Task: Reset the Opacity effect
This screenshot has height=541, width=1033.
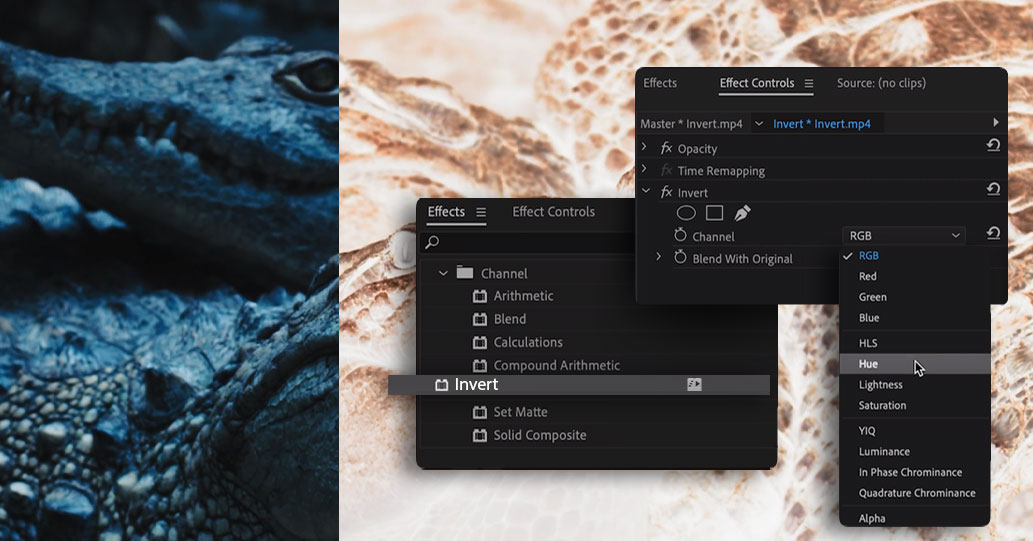Action: tap(993, 146)
